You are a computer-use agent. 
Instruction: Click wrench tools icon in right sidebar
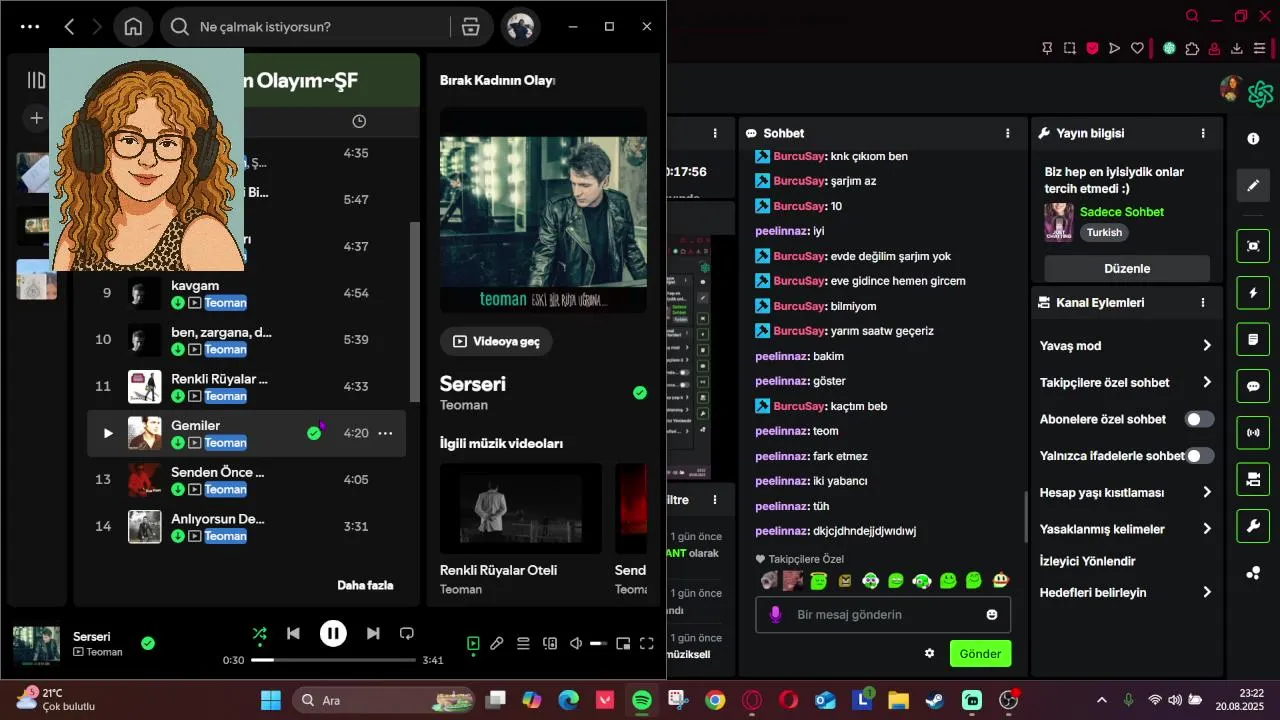coord(1253,525)
